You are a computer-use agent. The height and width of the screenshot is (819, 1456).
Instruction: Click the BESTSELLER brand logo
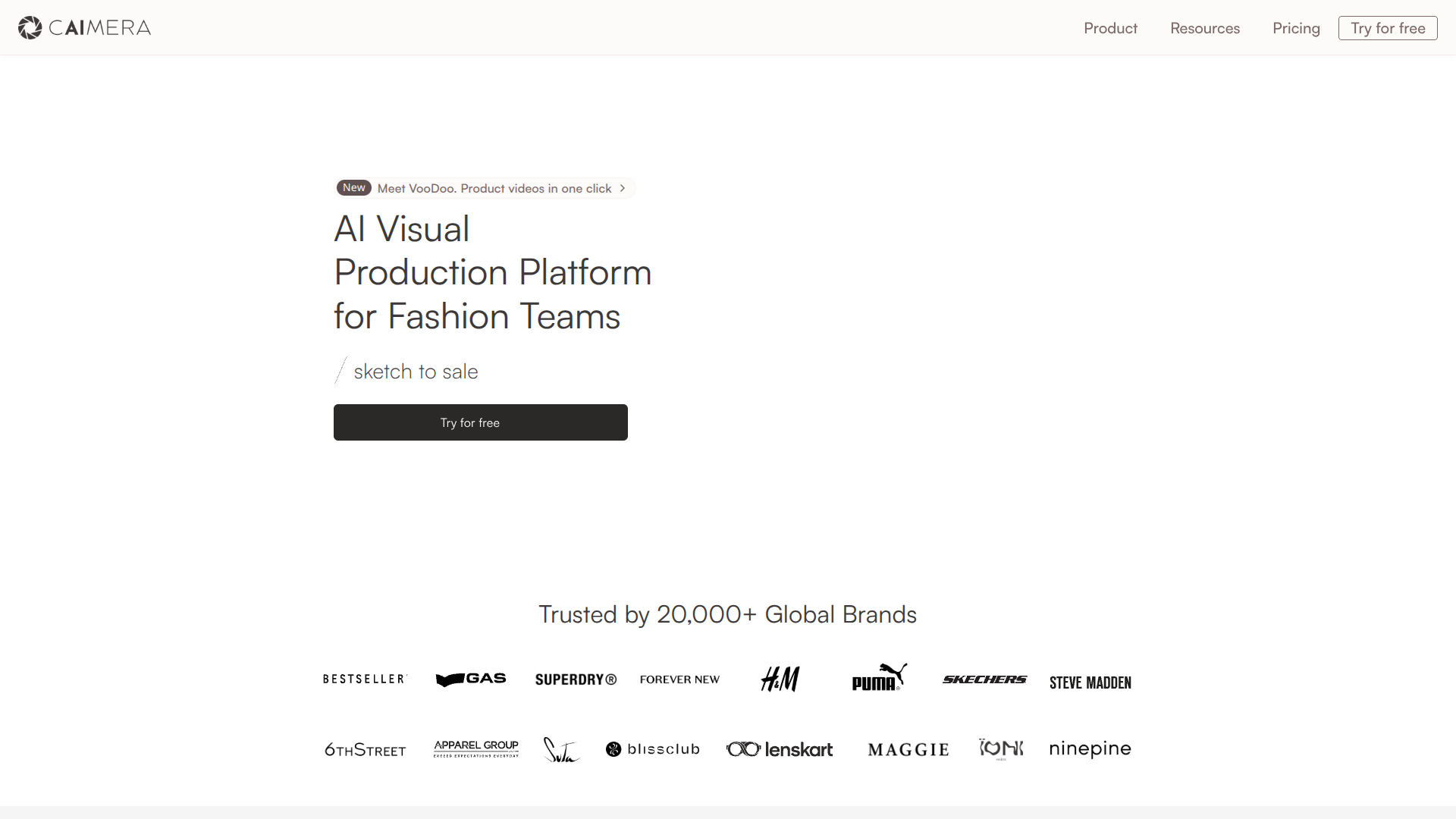tap(365, 679)
